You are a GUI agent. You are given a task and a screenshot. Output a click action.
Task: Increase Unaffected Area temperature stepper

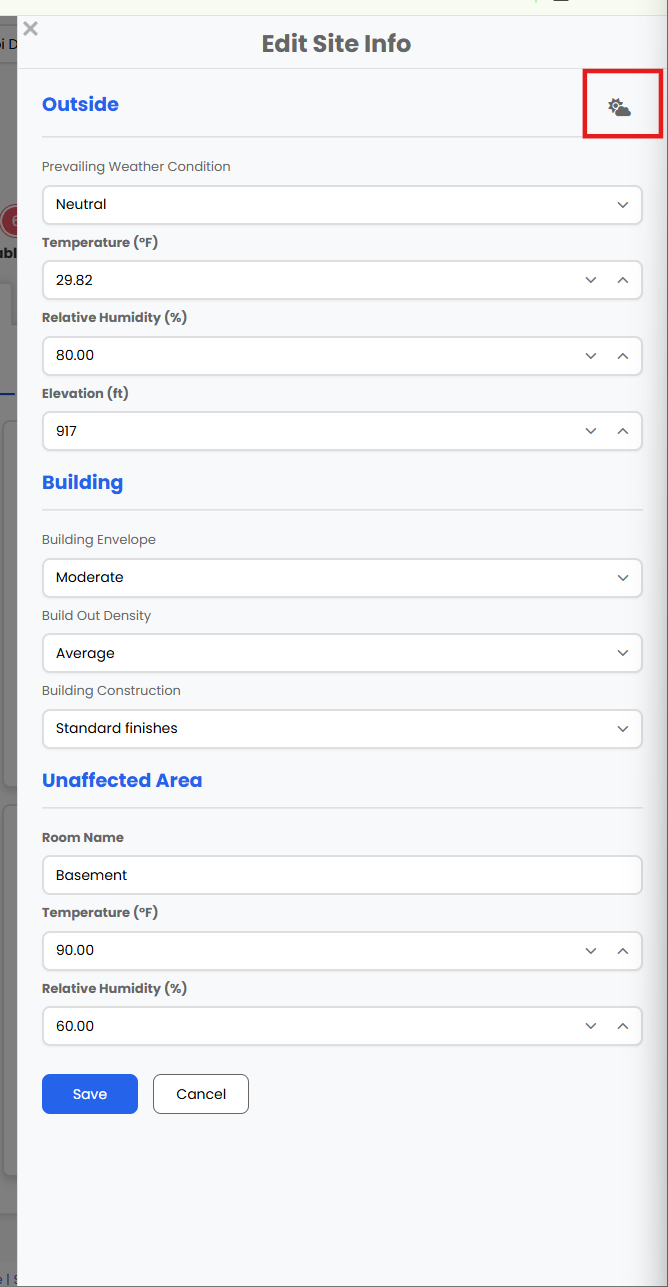(x=622, y=950)
